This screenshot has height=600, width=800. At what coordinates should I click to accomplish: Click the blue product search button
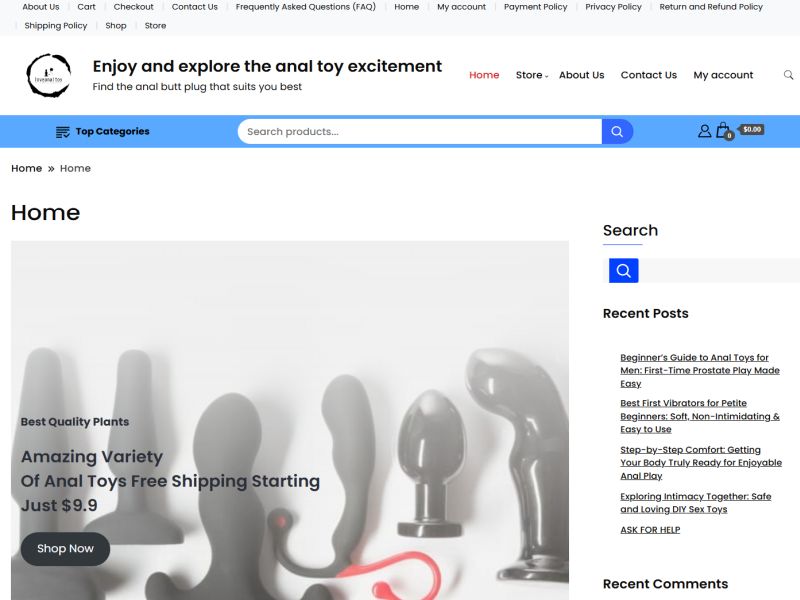pos(617,132)
